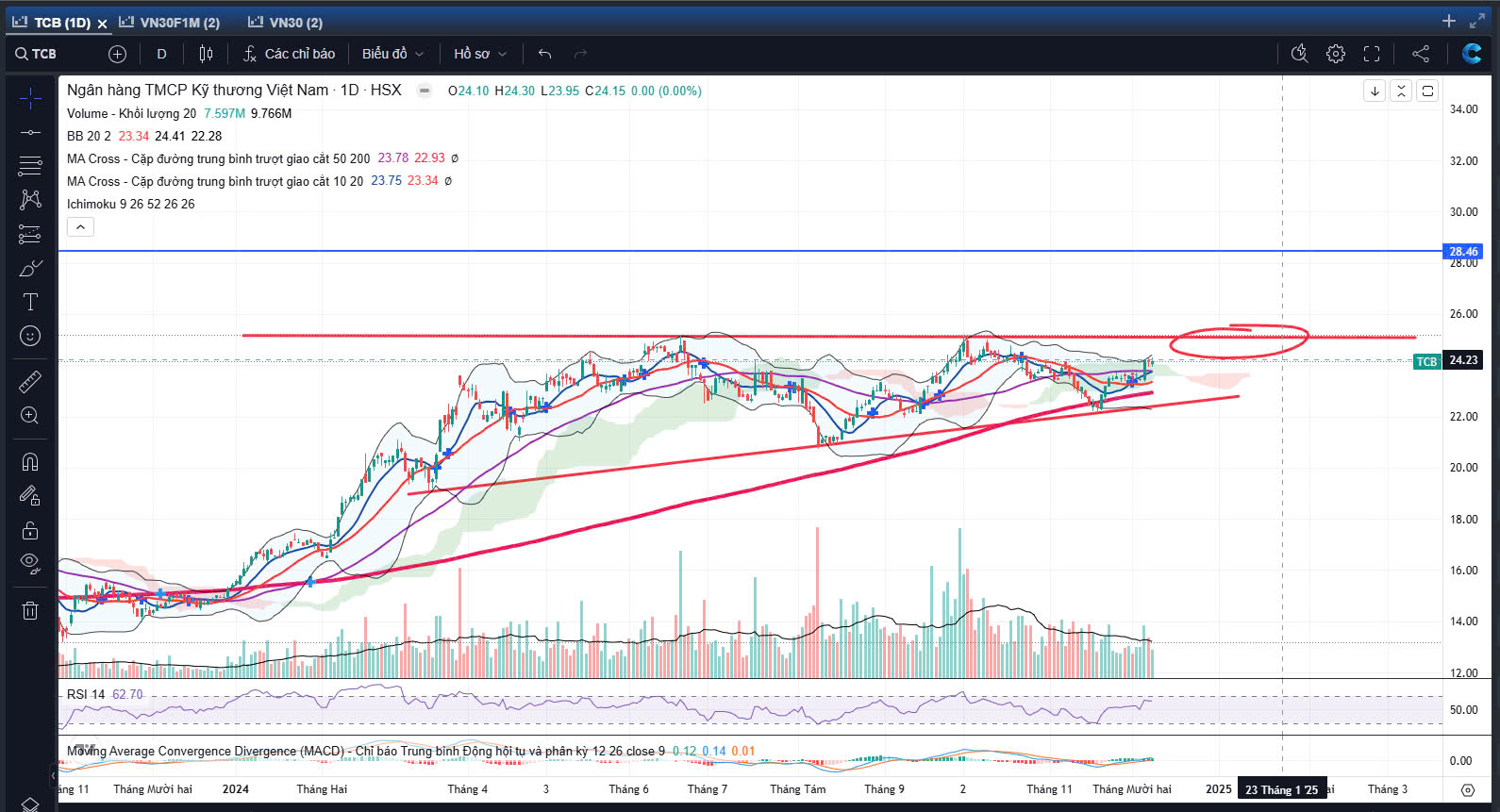
Task: Open the object tree layers icon
Action: click(30, 804)
